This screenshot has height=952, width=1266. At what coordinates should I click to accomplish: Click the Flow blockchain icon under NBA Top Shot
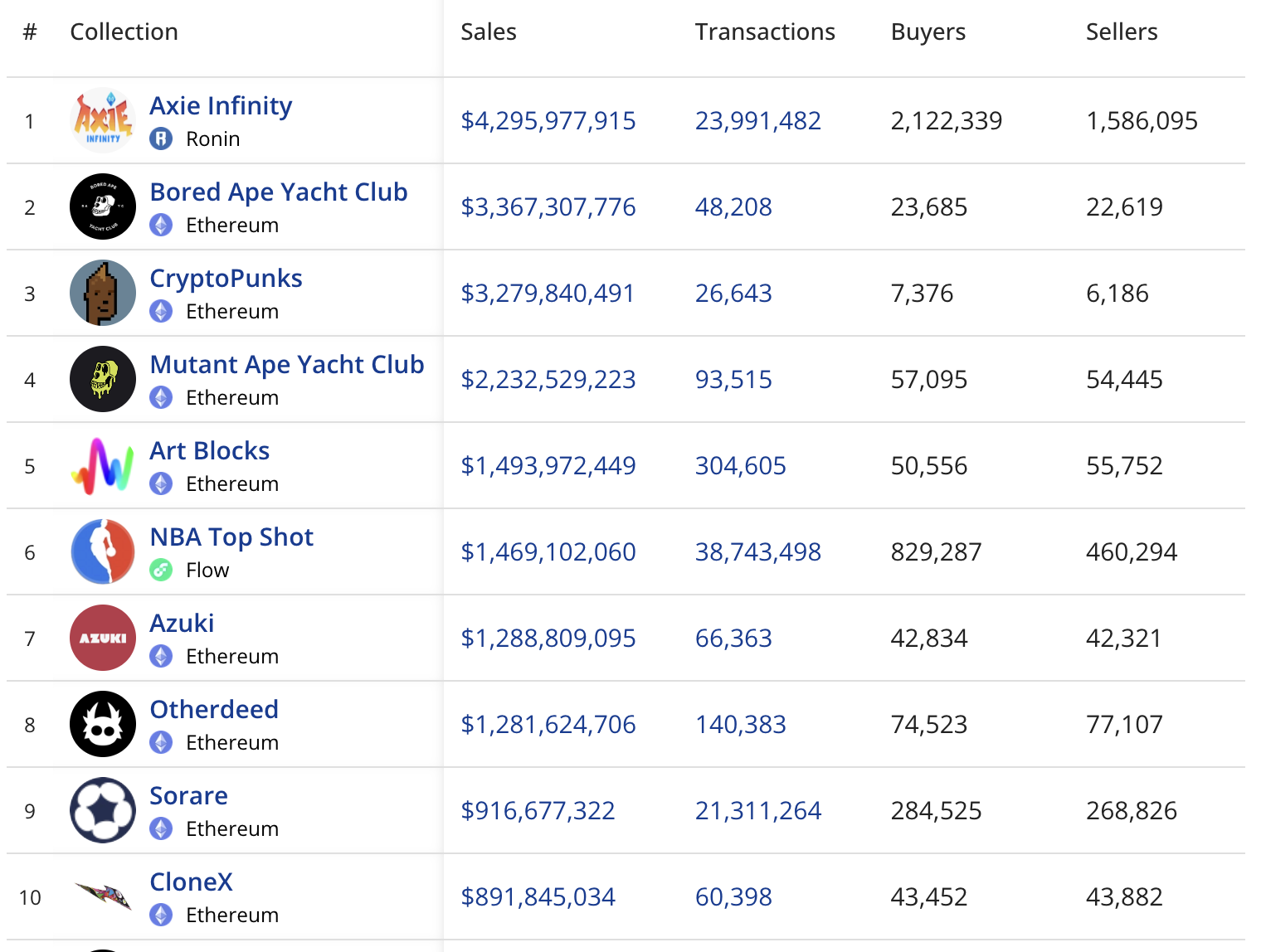pos(161,571)
